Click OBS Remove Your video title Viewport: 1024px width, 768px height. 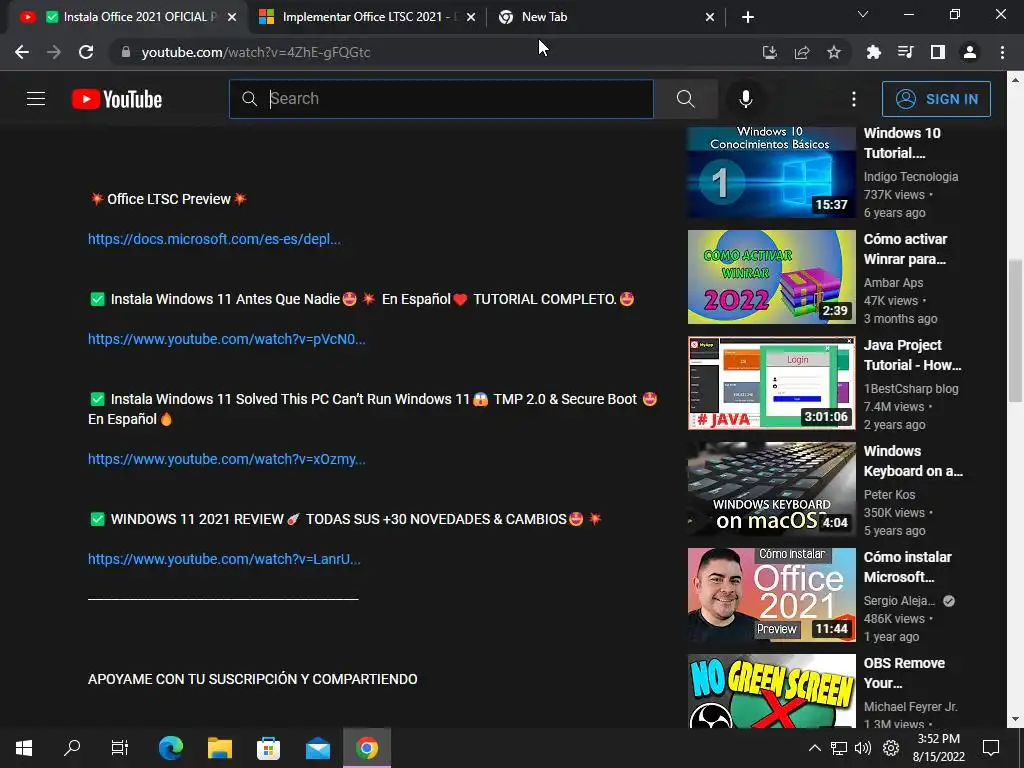tap(904, 673)
